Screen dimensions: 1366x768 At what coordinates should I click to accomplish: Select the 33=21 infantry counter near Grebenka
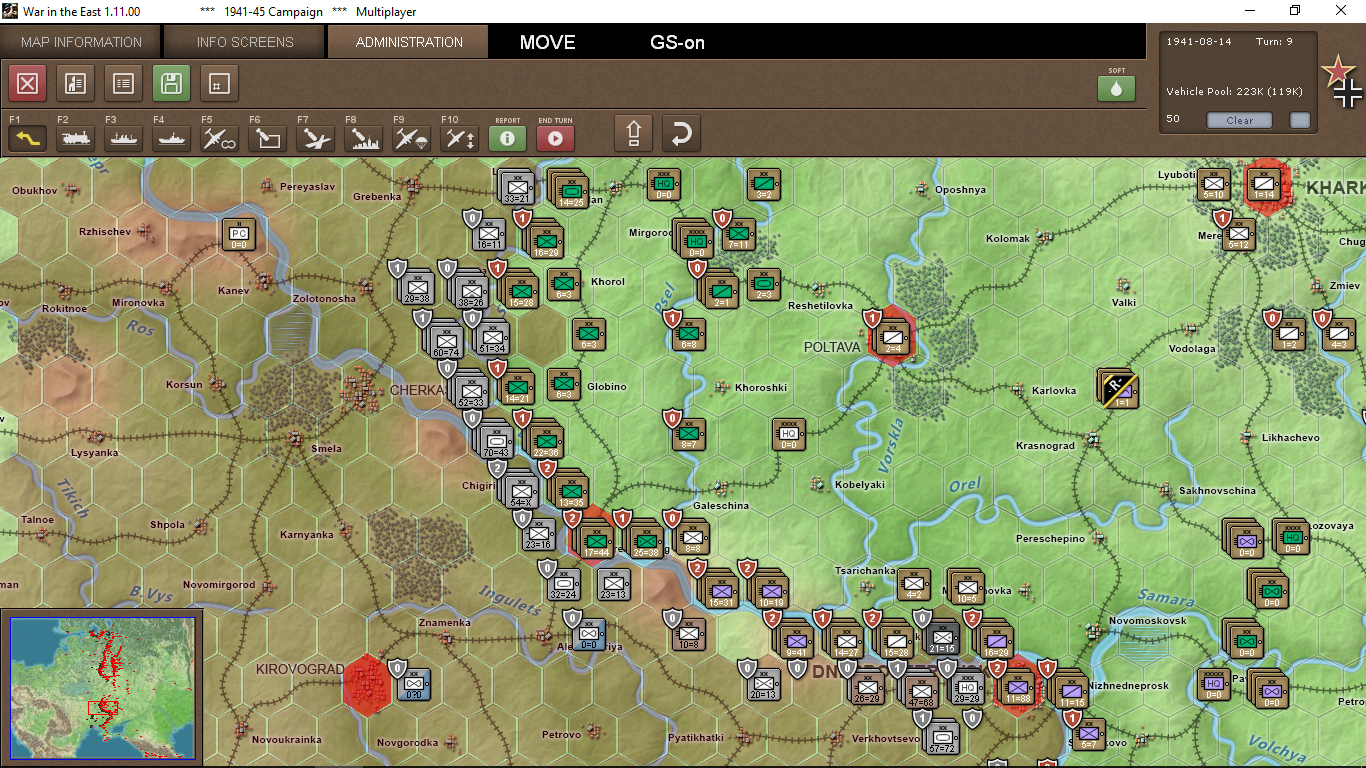coord(518,187)
